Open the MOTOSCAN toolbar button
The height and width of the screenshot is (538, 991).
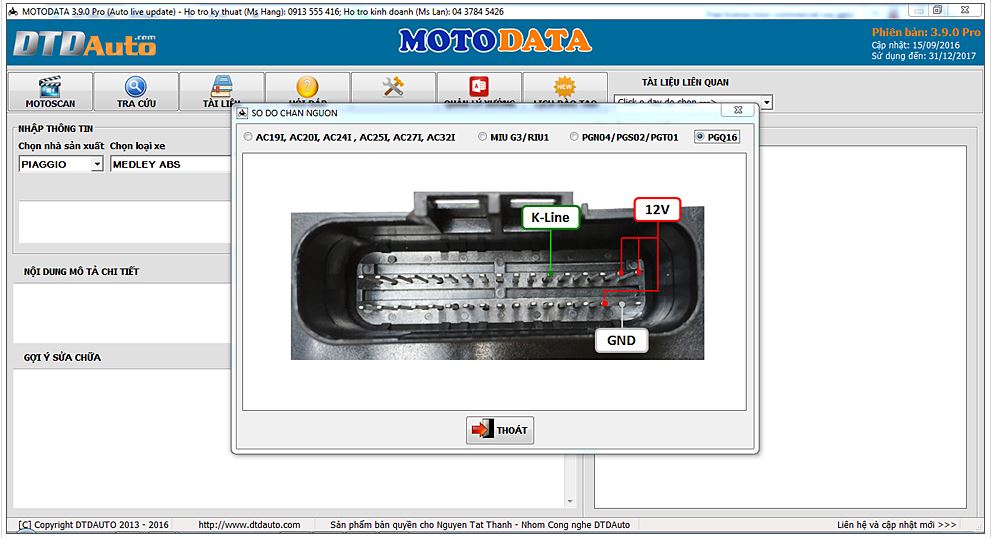(x=51, y=92)
